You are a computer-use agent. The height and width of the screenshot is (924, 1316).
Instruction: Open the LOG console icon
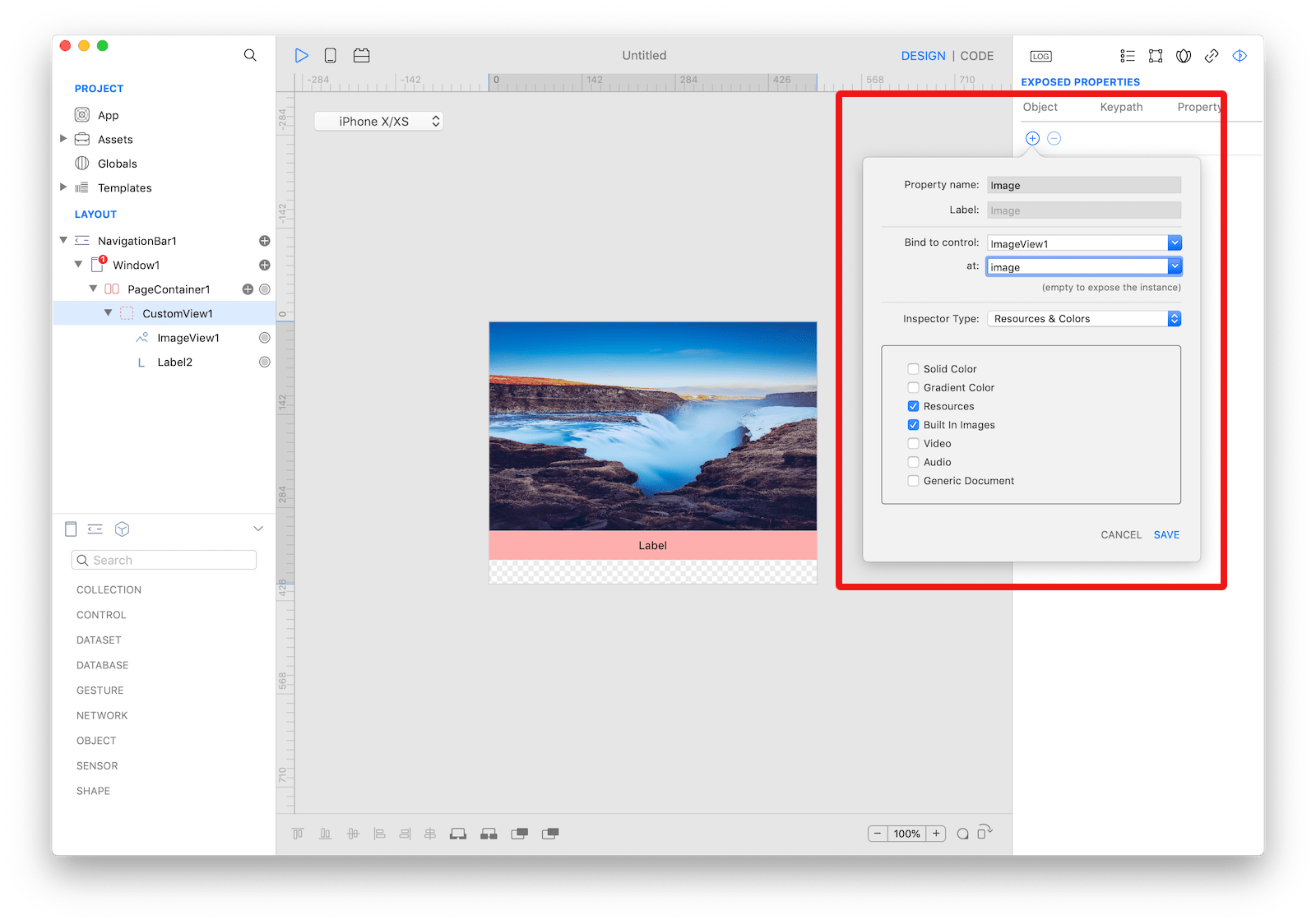coord(1040,56)
